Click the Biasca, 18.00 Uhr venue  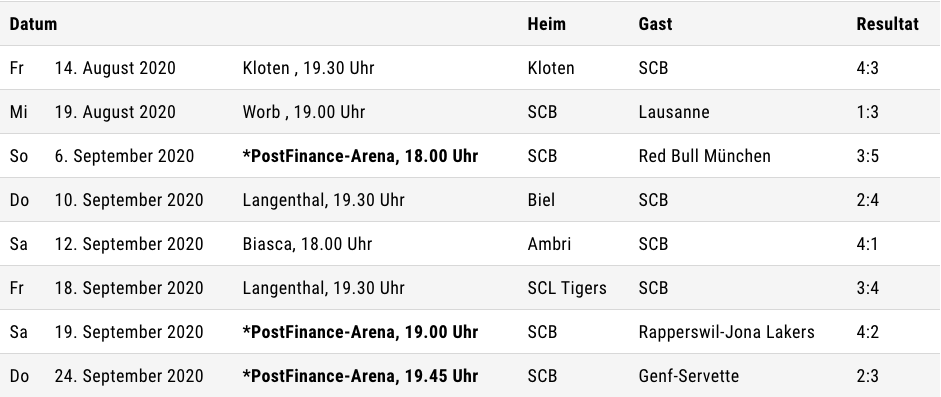307,244
